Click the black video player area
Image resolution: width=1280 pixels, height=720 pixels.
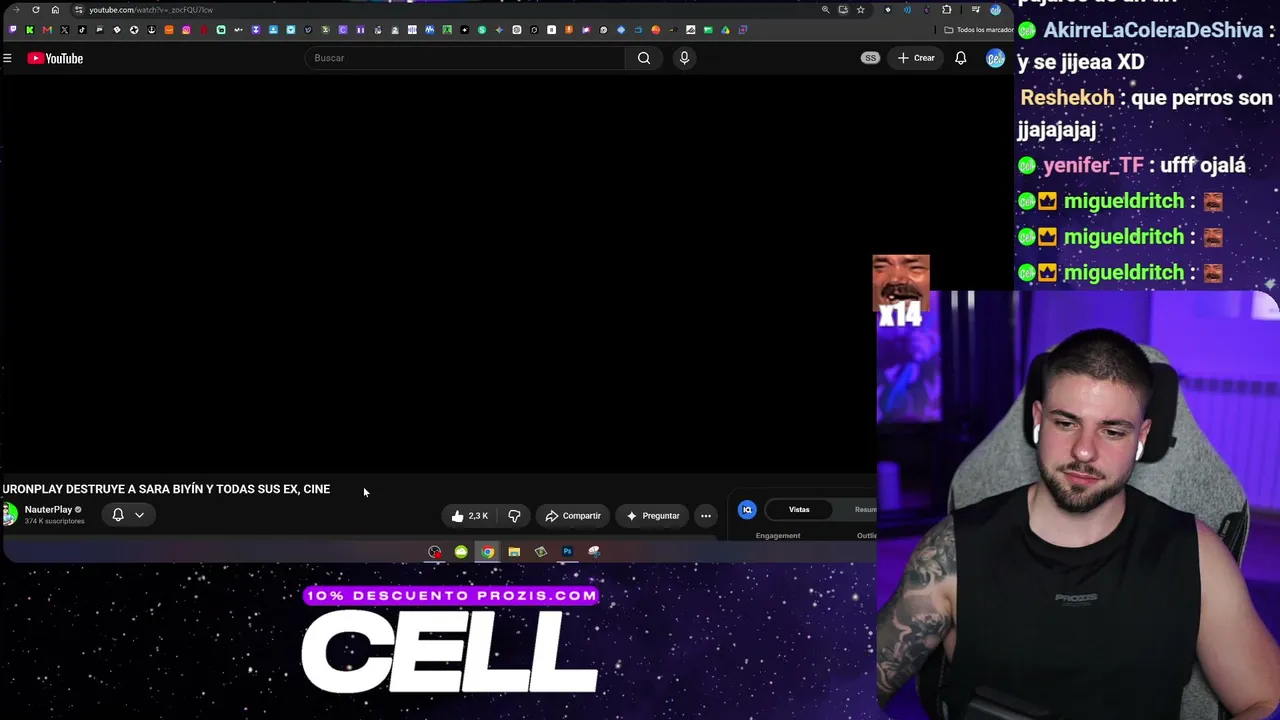(x=438, y=275)
